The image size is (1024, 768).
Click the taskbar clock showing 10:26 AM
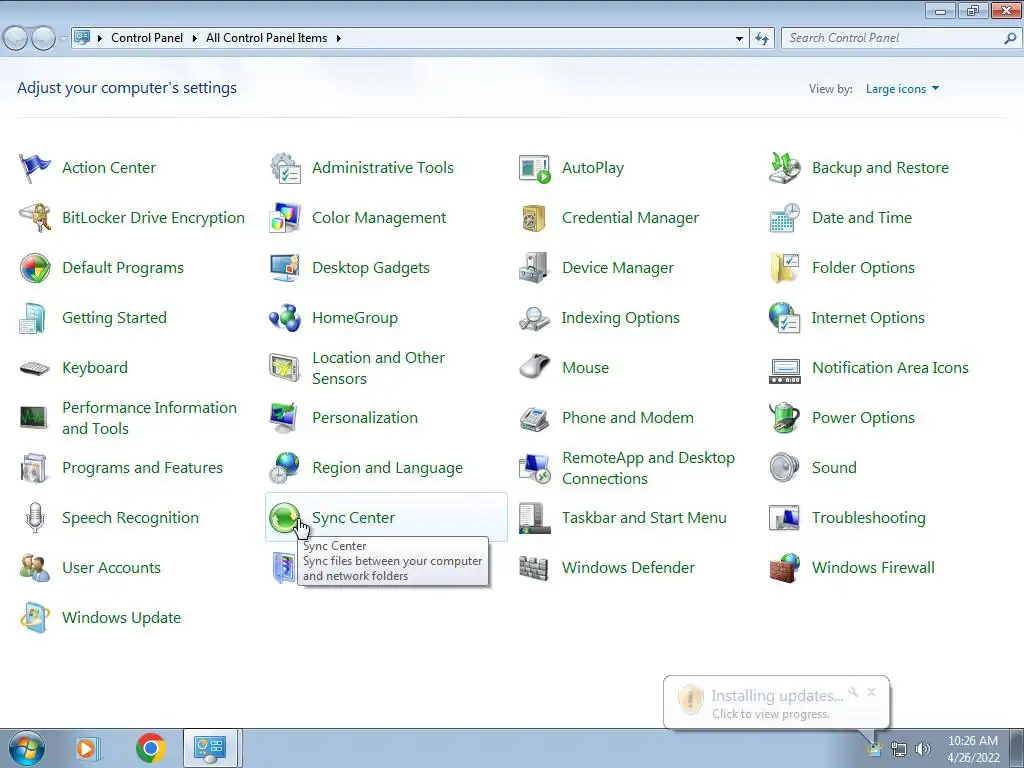click(973, 749)
